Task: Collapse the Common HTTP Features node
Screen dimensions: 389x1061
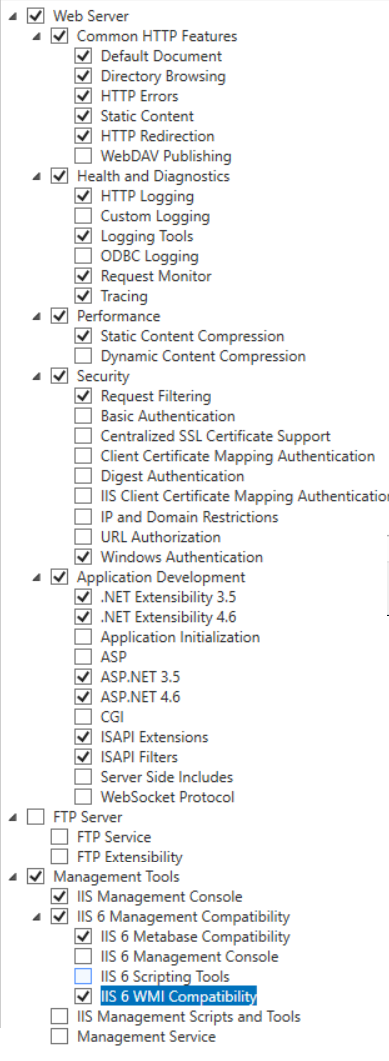Action: coord(37,36)
